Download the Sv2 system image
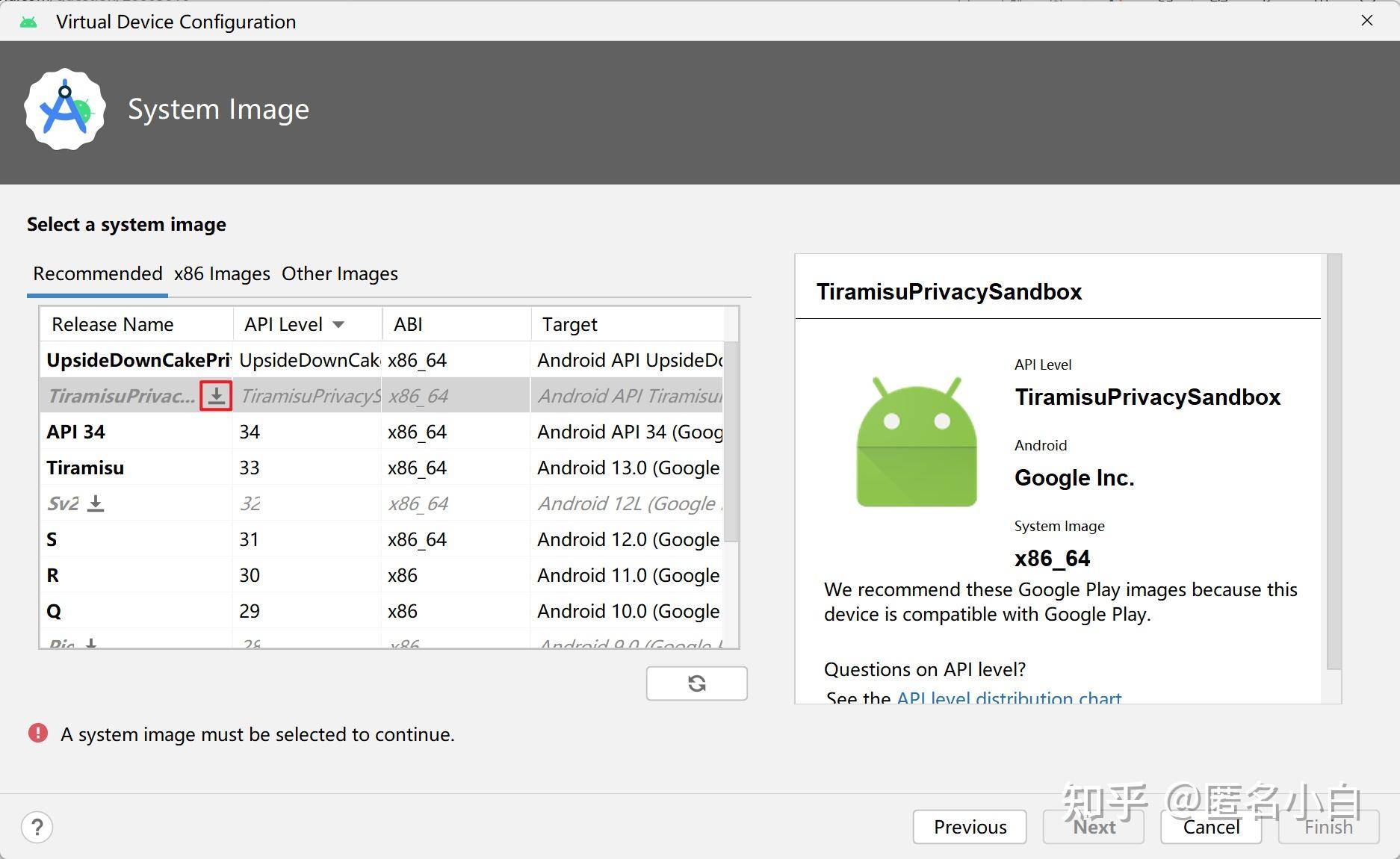 96,503
